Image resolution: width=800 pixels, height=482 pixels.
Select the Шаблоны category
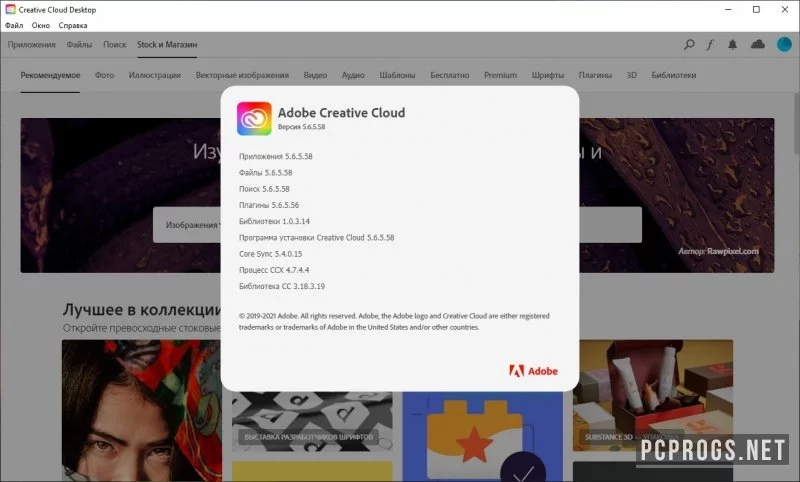(x=397, y=75)
